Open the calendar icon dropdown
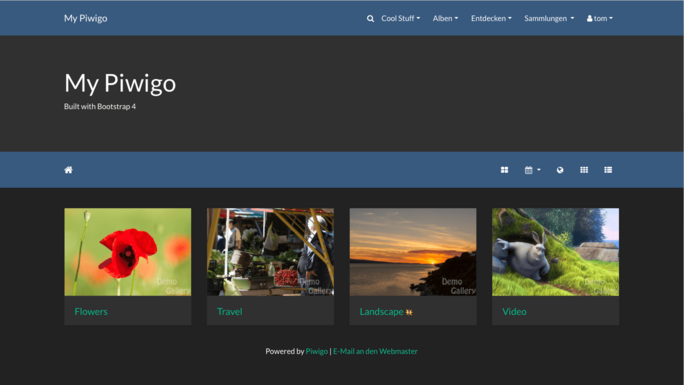This screenshot has height=385, width=684. [x=532, y=170]
